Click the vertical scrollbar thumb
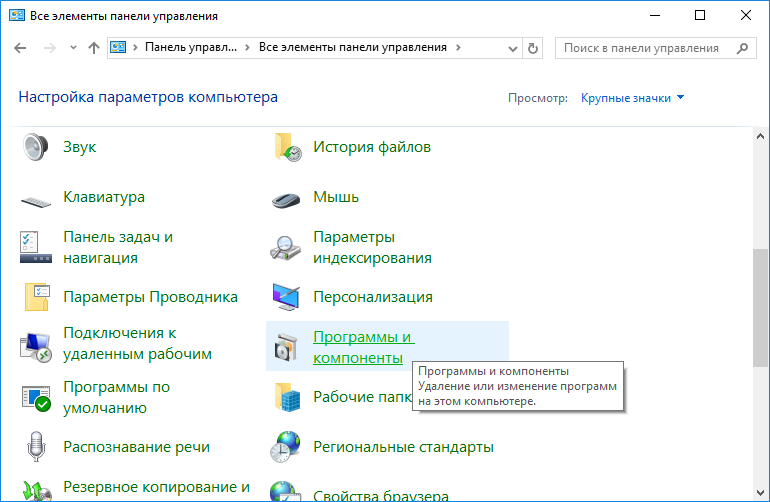Viewport: 770px width, 502px height. pyautogui.click(x=760, y=308)
